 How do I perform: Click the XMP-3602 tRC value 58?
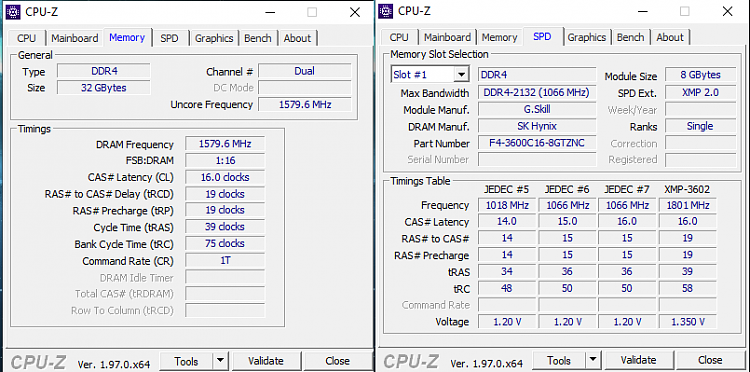tap(687, 289)
